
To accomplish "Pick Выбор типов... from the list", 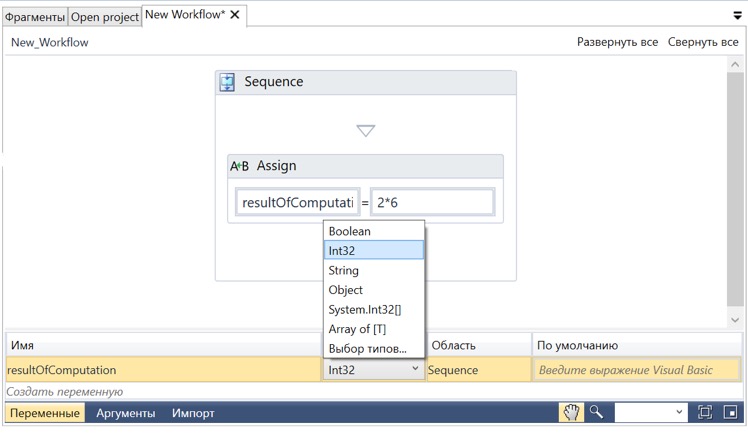I will 368,348.
